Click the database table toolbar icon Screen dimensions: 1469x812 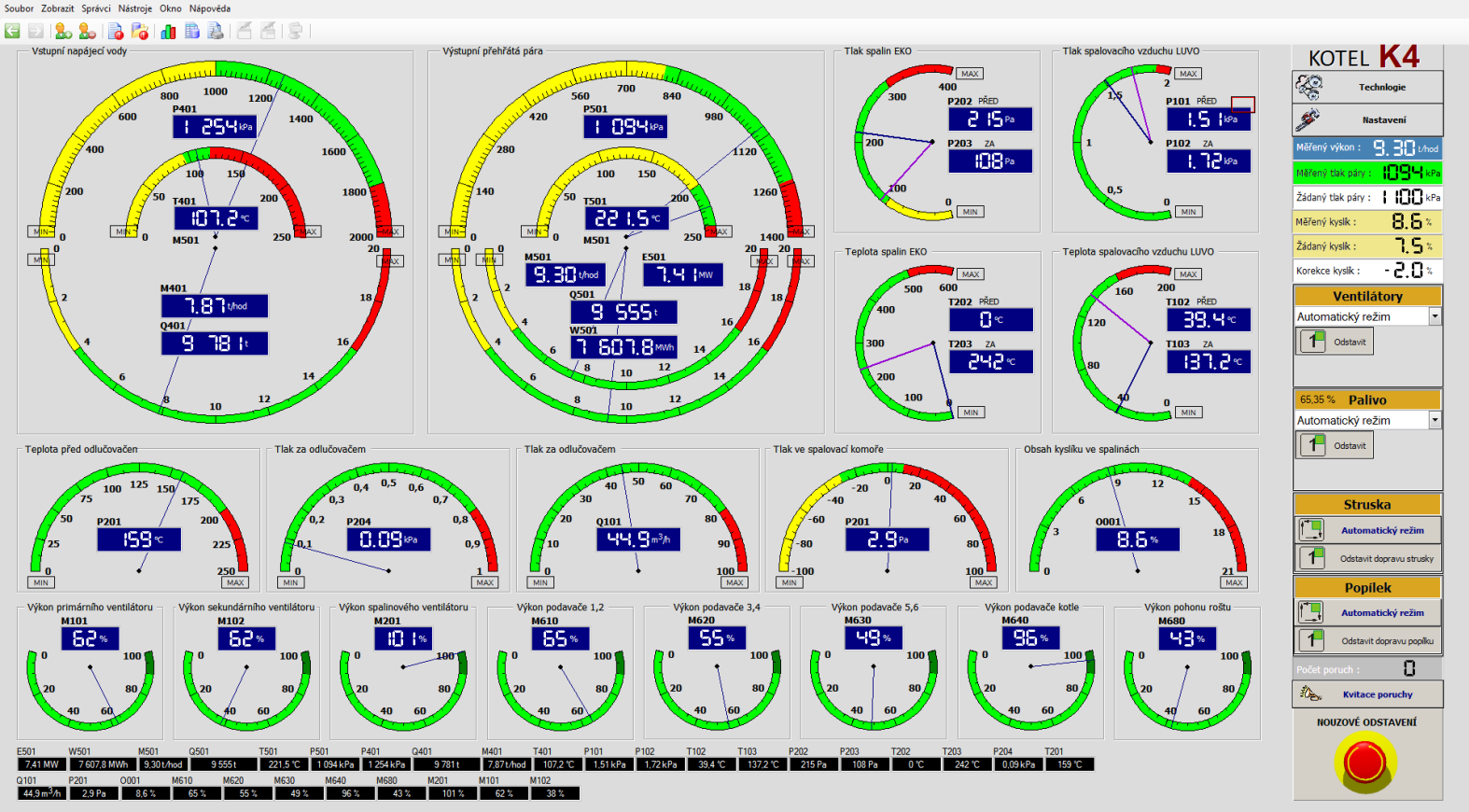(x=192, y=31)
